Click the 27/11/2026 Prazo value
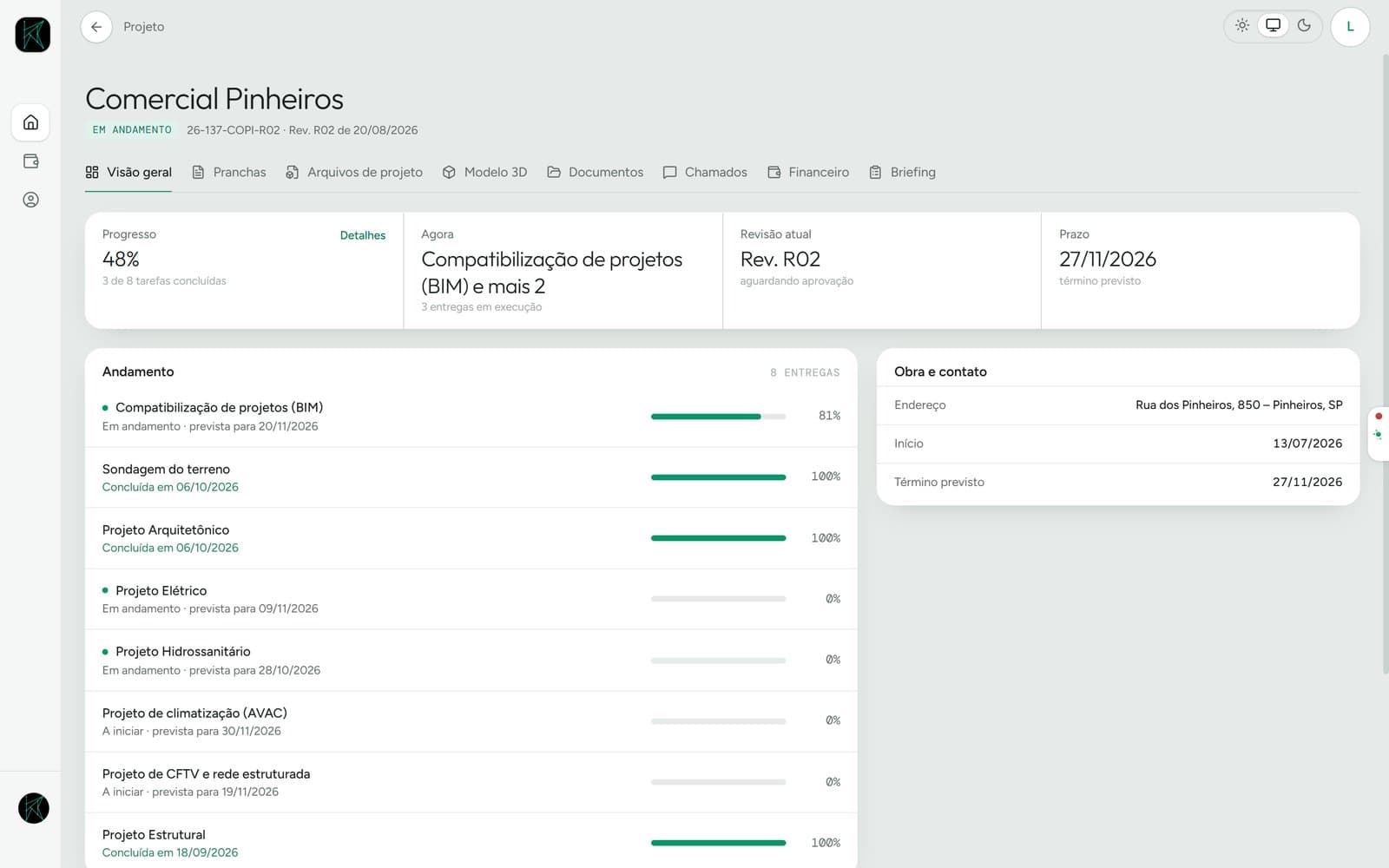The height and width of the screenshot is (868, 1389). [1108, 260]
